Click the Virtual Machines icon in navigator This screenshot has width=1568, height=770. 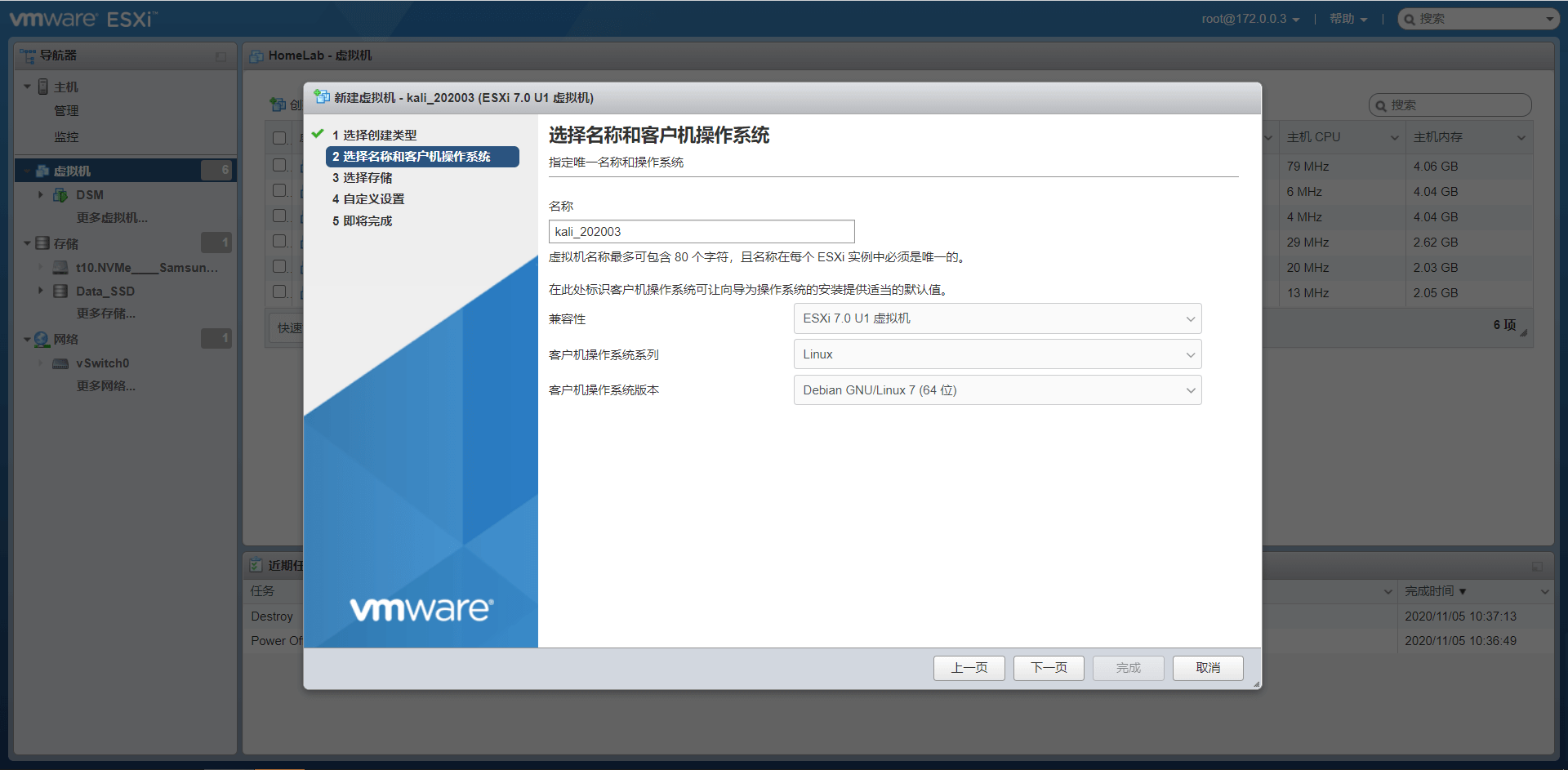42,171
